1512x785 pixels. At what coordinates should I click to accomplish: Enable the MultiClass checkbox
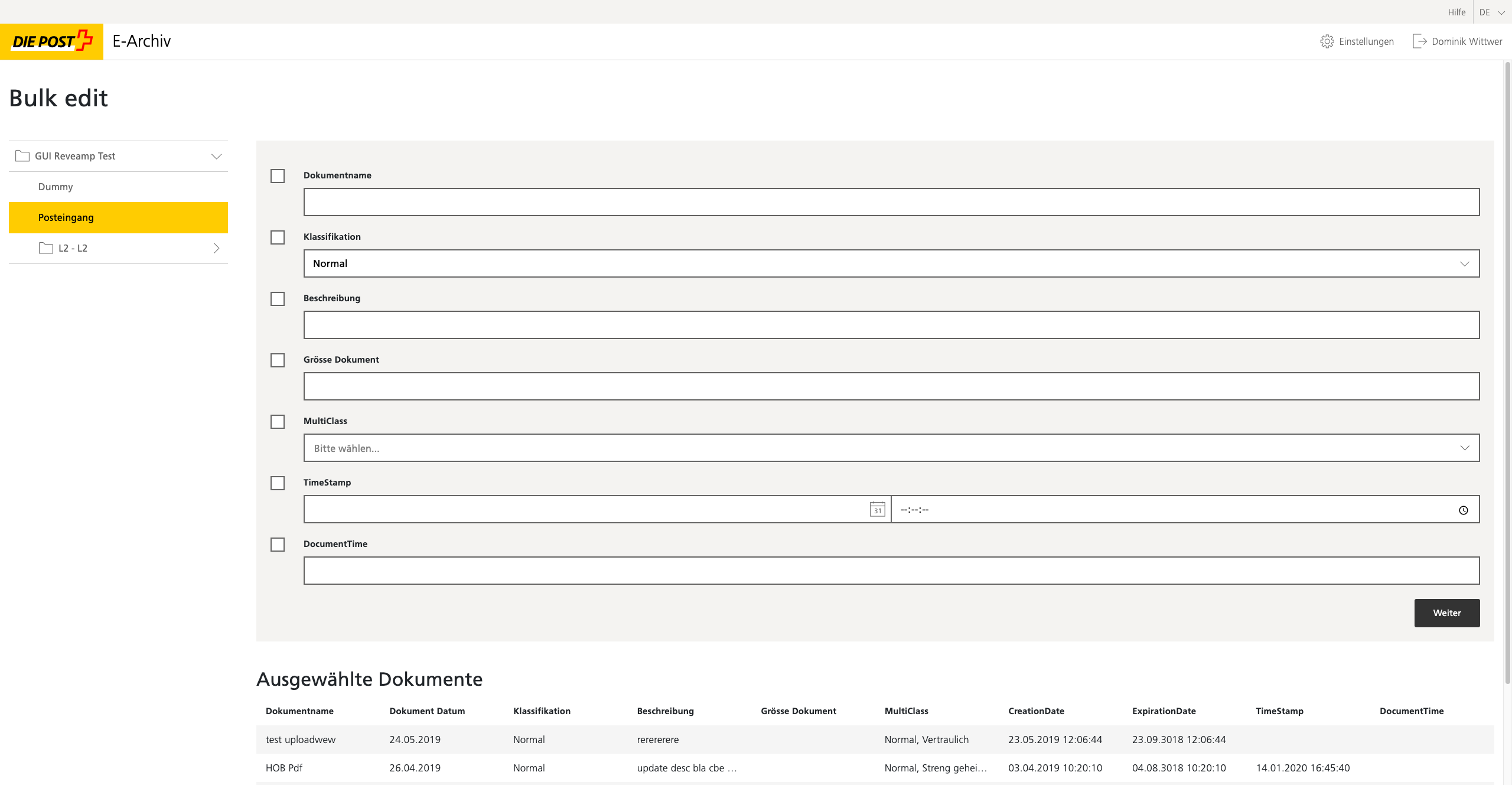(278, 422)
